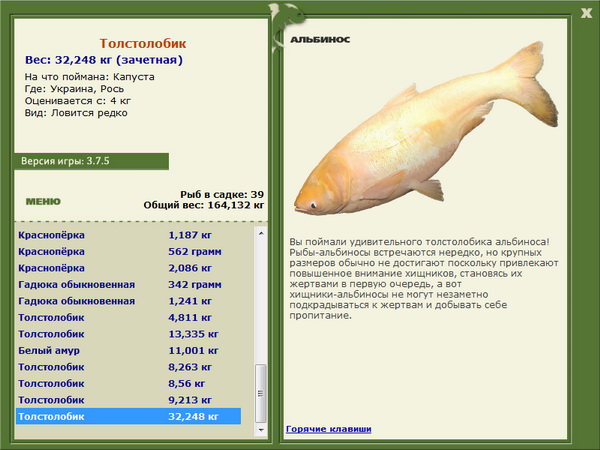The image size is (600, 450).
Task: Click the Оценивается с: 4 кг line
Action: (x=78, y=101)
